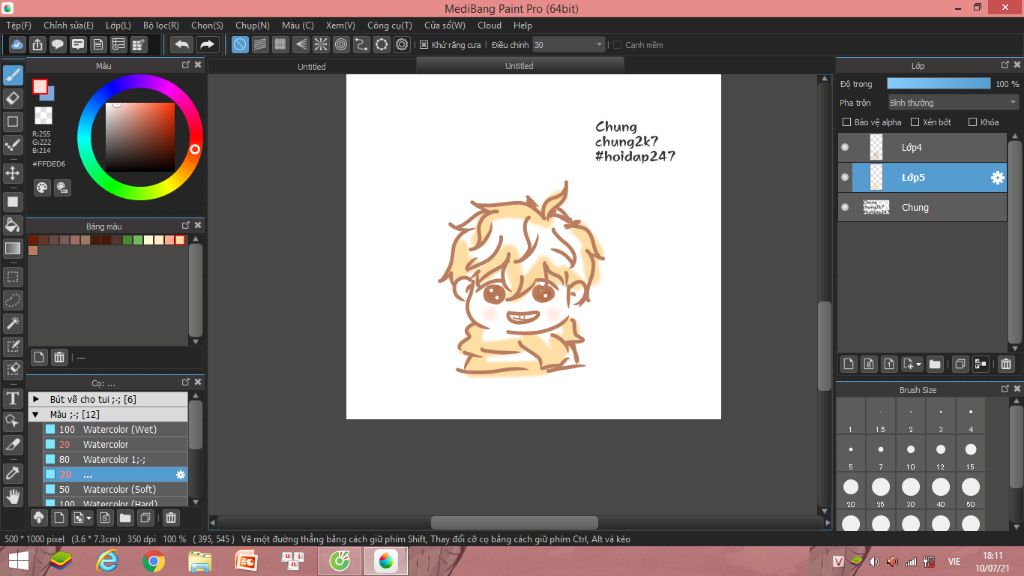Viewport: 1024px width, 576px height.
Task: Expand the 'Bút vẽ cho tui' brush group
Action: coord(36,399)
